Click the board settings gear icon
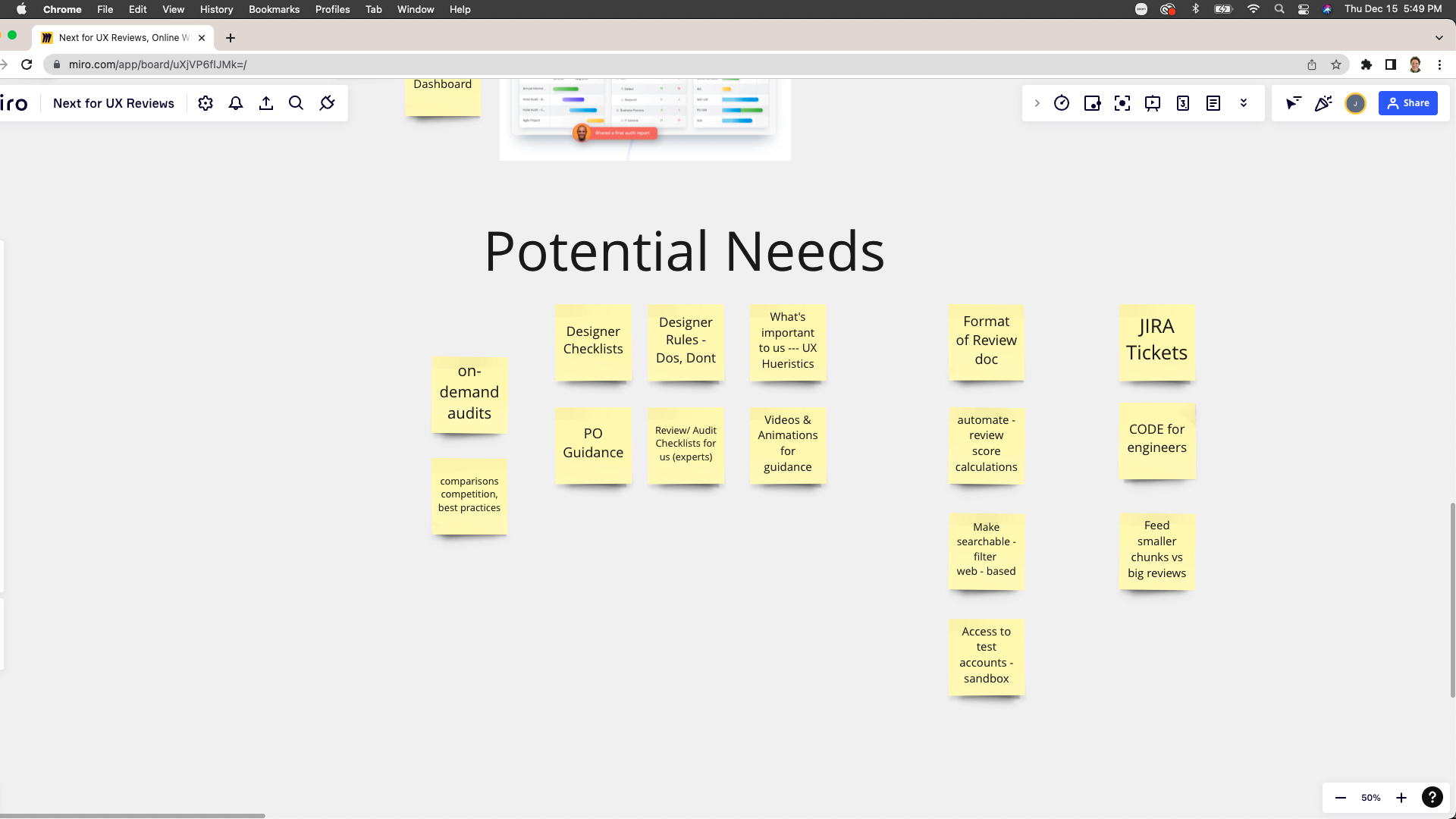 pos(206,103)
